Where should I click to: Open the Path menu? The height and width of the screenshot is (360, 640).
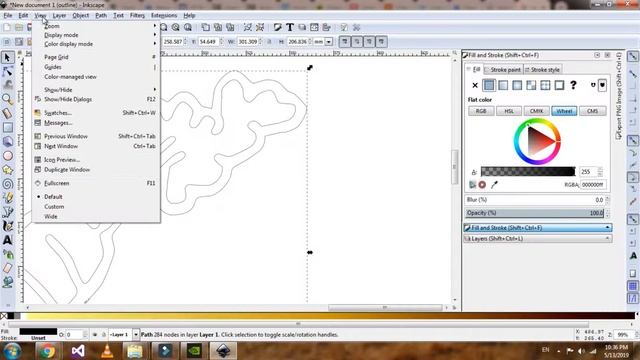click(101, 16)
